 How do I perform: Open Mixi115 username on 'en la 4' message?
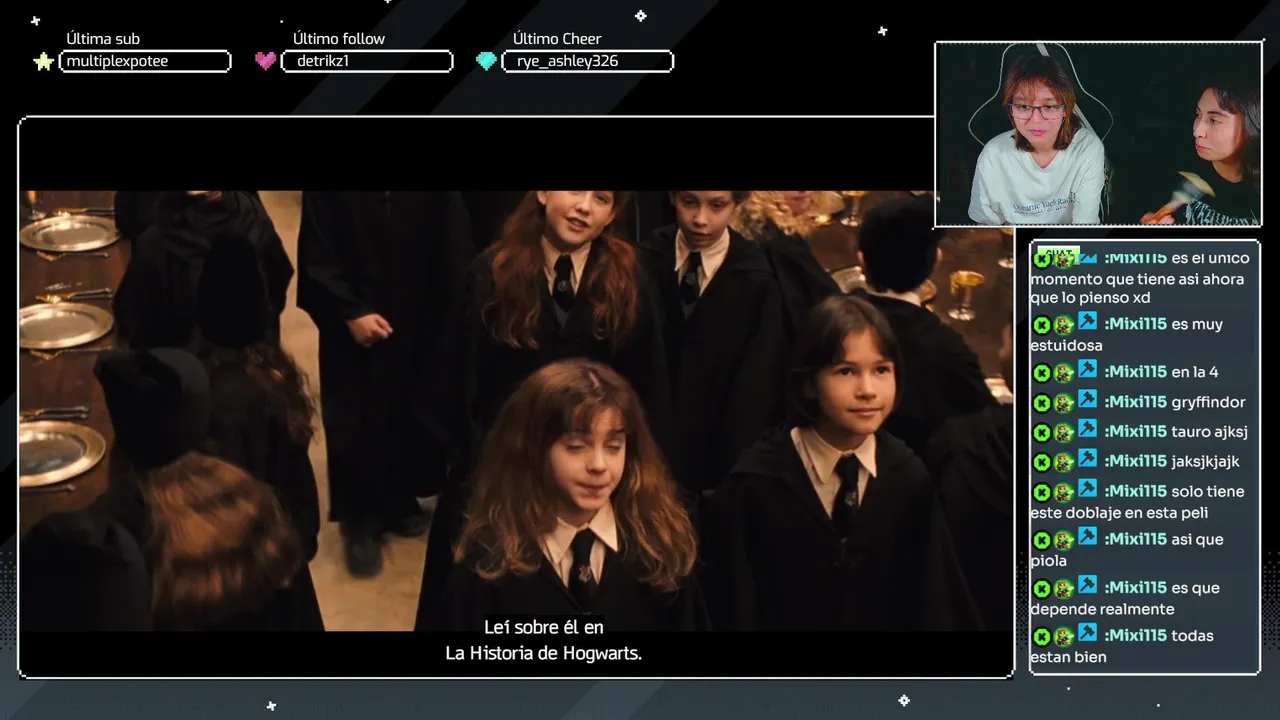(1135, 372)
